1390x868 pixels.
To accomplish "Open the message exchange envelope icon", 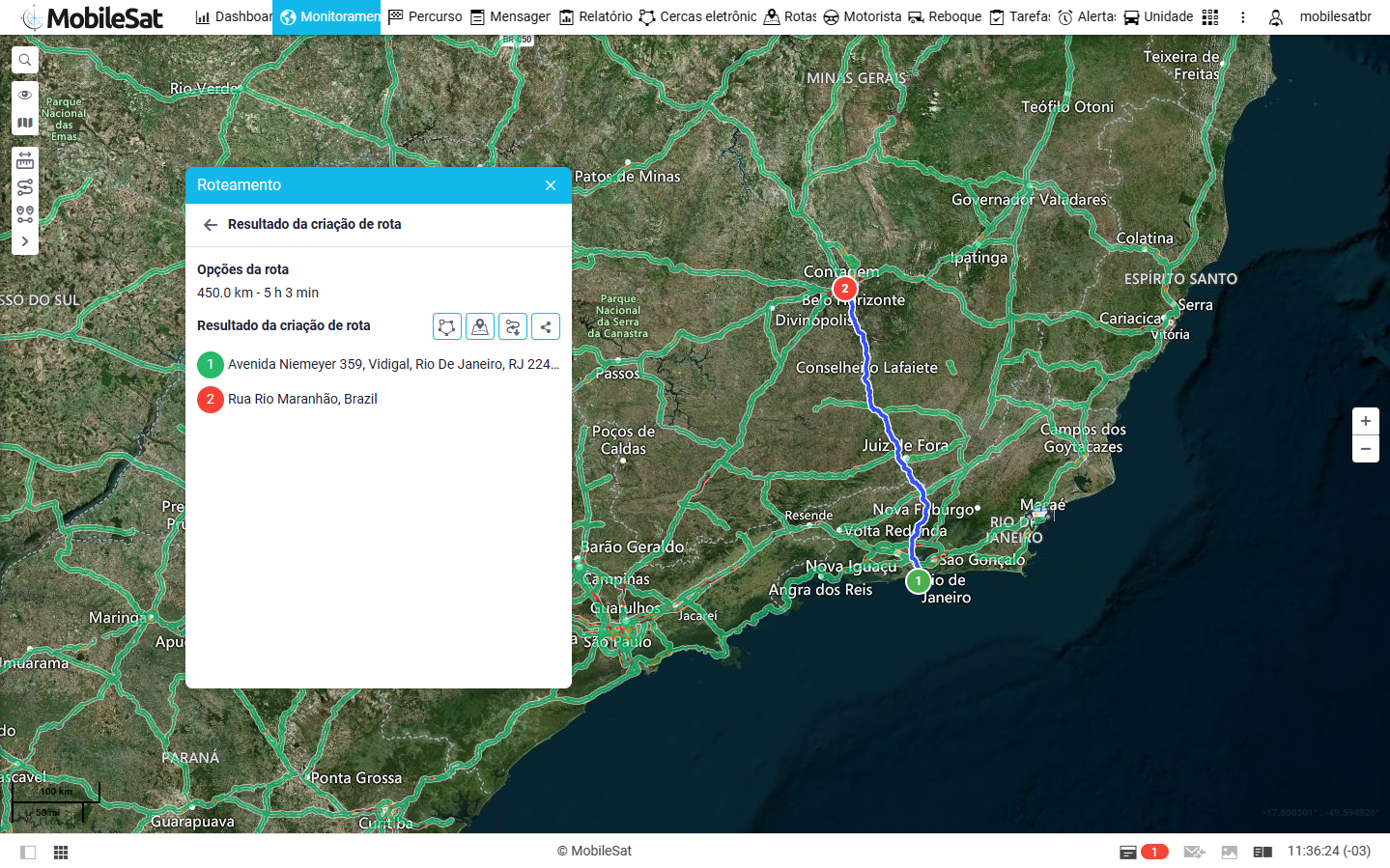I will click(1194, 852).
